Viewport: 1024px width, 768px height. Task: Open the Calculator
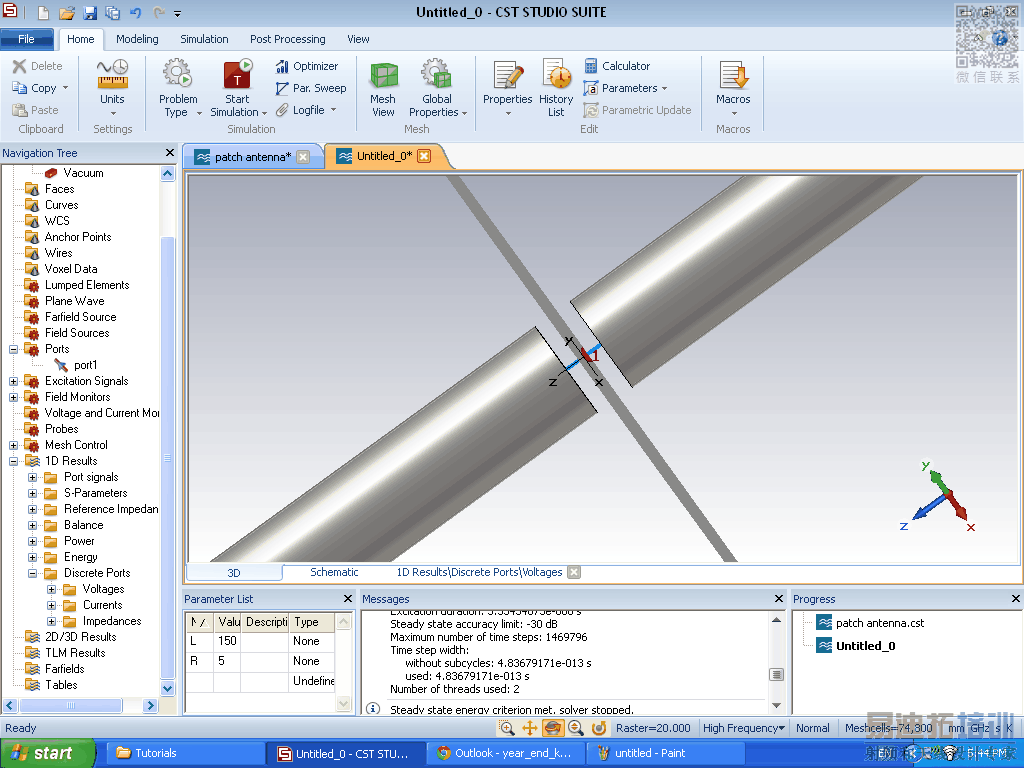point(617,66)
